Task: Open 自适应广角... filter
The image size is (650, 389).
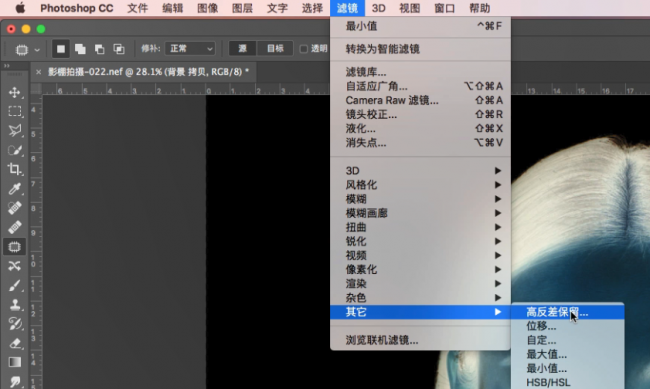Action: (x=420, y=86)
